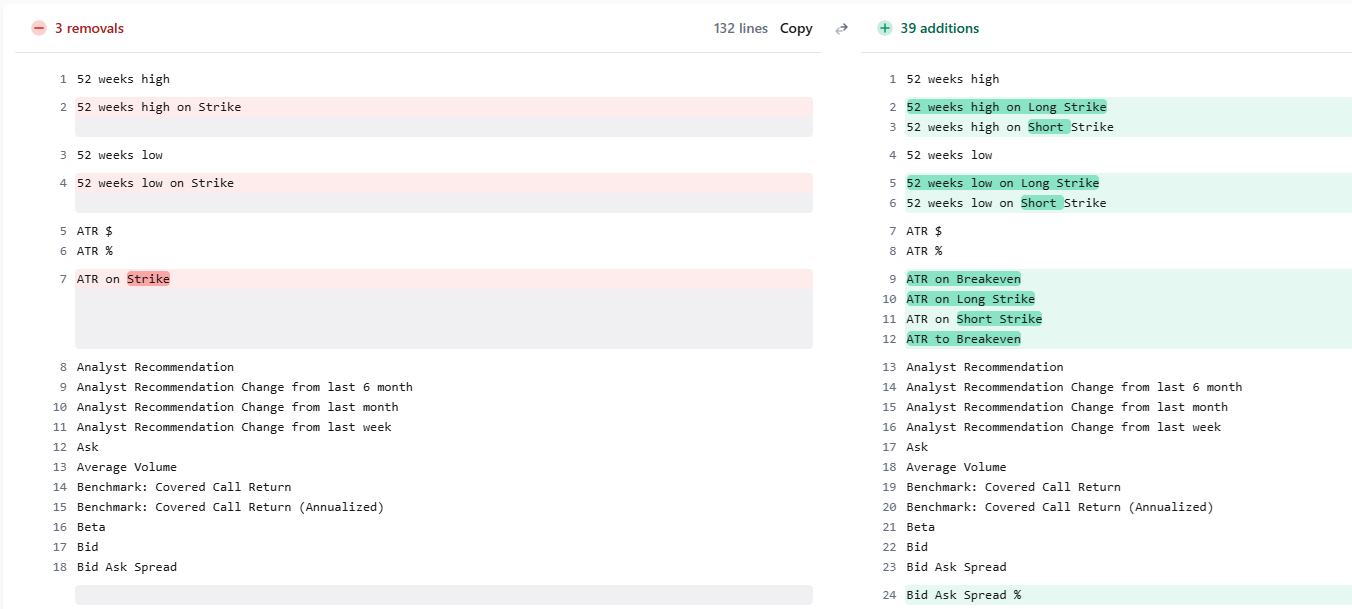Click the 'Ask' text on line 17
The image size is (1352, 609).
click(x=918, y=447)
